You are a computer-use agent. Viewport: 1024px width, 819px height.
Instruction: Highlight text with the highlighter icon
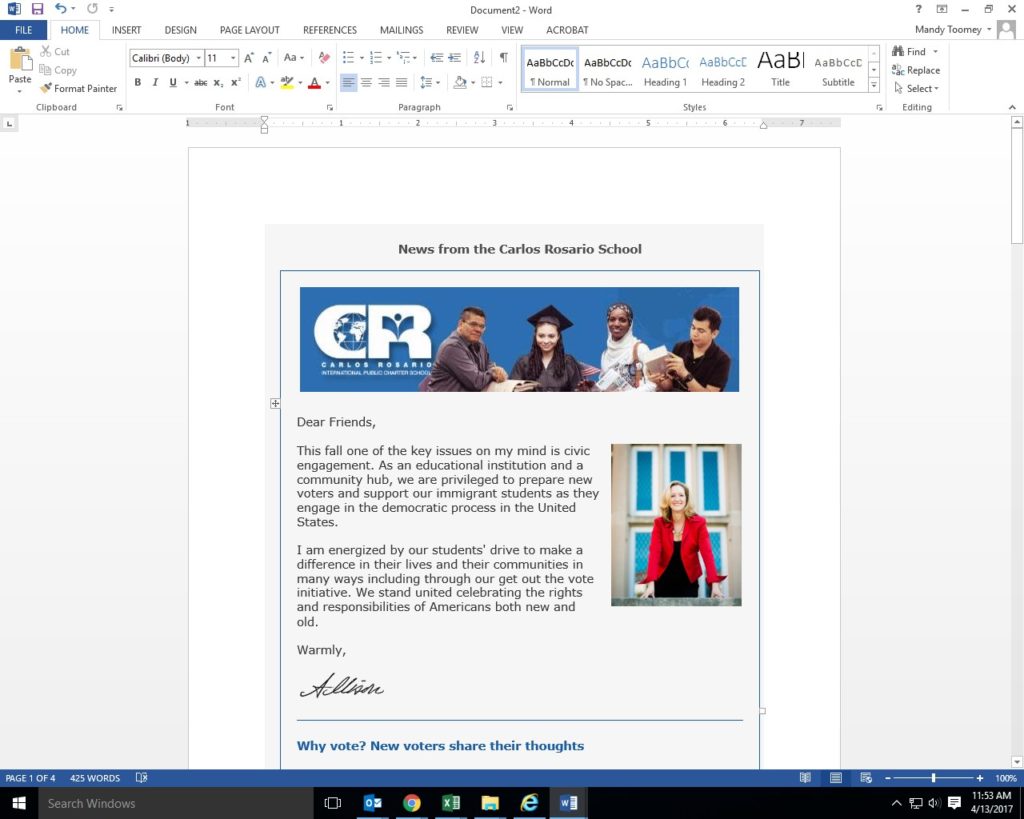tap(286, 82)
